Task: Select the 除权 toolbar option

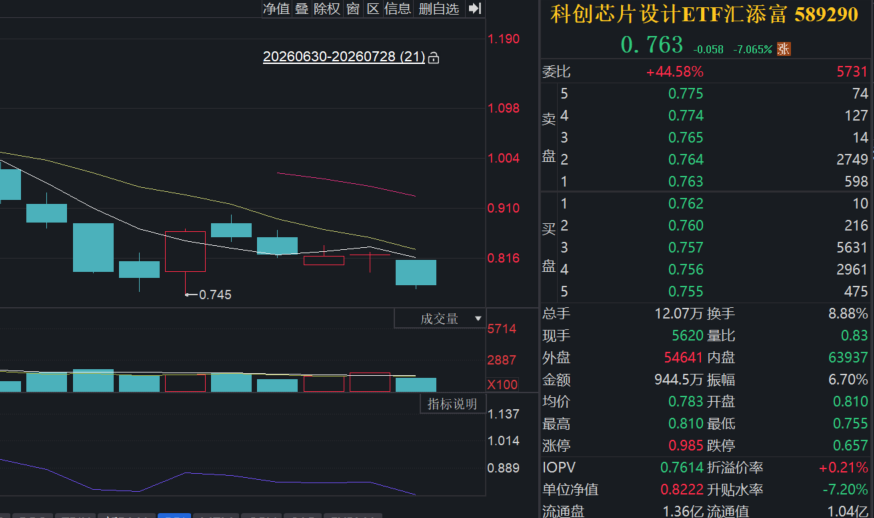Action: [327, 8]
